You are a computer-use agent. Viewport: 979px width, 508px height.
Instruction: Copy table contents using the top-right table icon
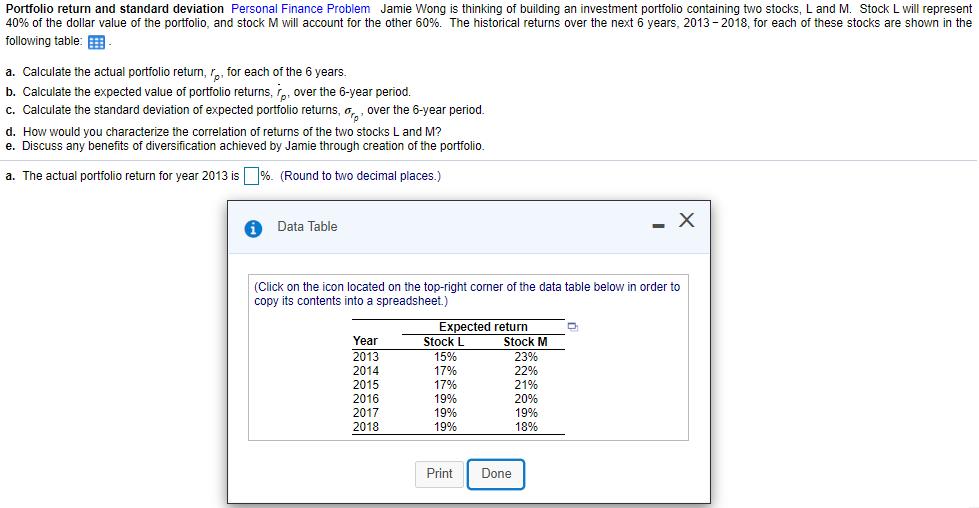point(573,326)
